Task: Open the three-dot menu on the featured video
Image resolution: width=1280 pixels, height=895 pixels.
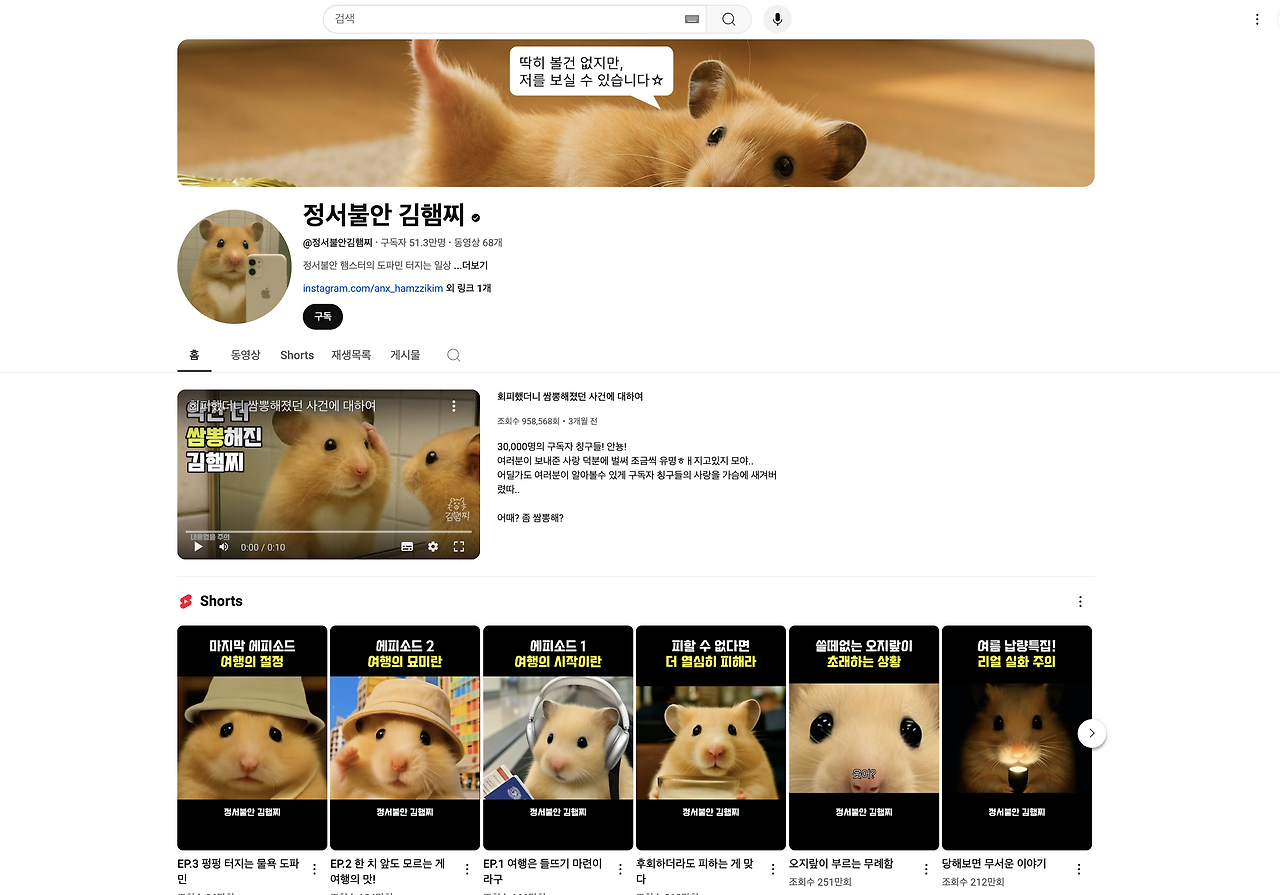Action: (453, 405)
